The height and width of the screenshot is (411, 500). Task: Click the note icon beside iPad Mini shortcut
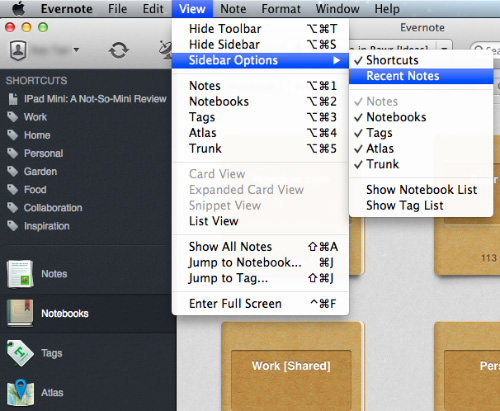click(x=13, y=99)
